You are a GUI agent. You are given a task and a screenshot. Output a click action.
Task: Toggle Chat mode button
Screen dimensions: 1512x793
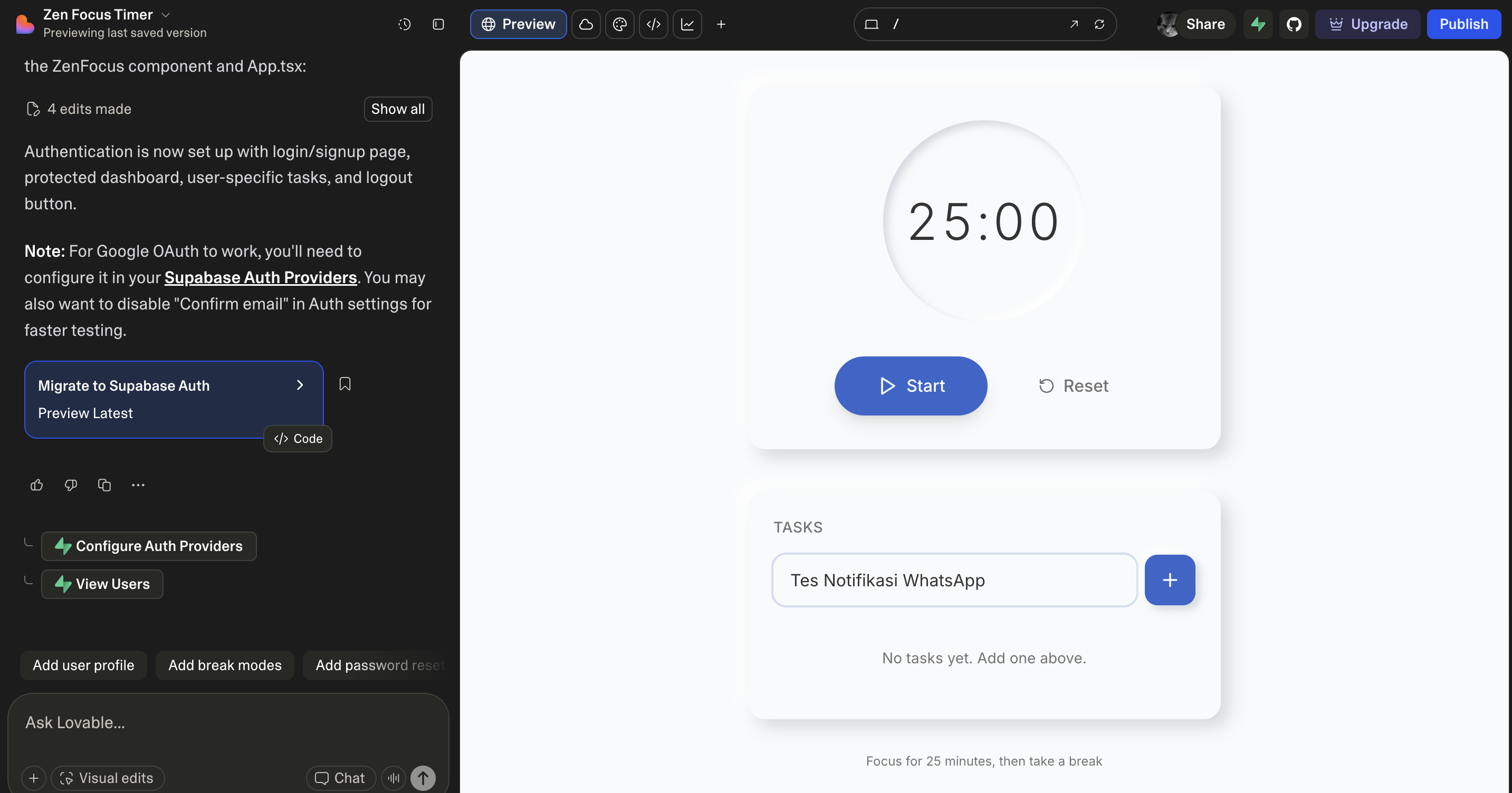[340, 778]
